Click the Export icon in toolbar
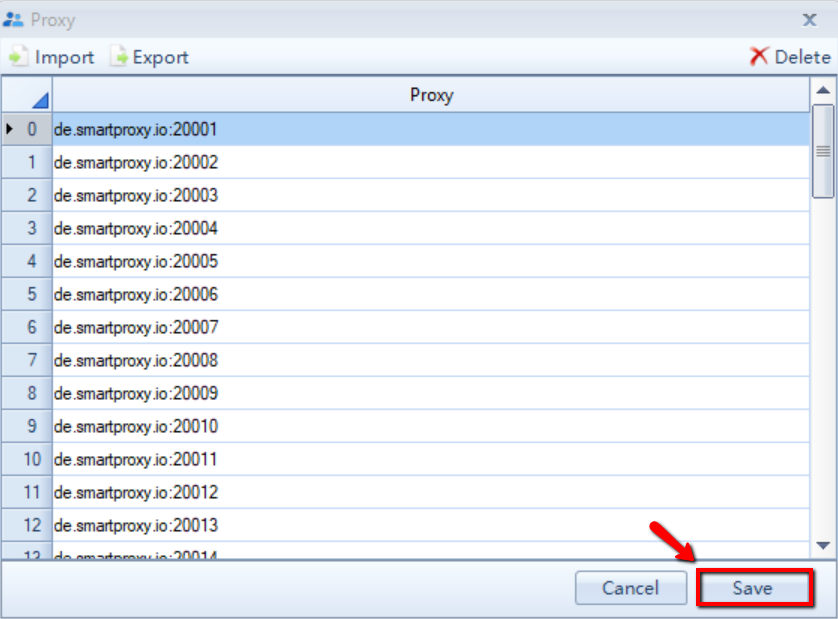This screenshot has height=619, width=838. coord(119,56)
